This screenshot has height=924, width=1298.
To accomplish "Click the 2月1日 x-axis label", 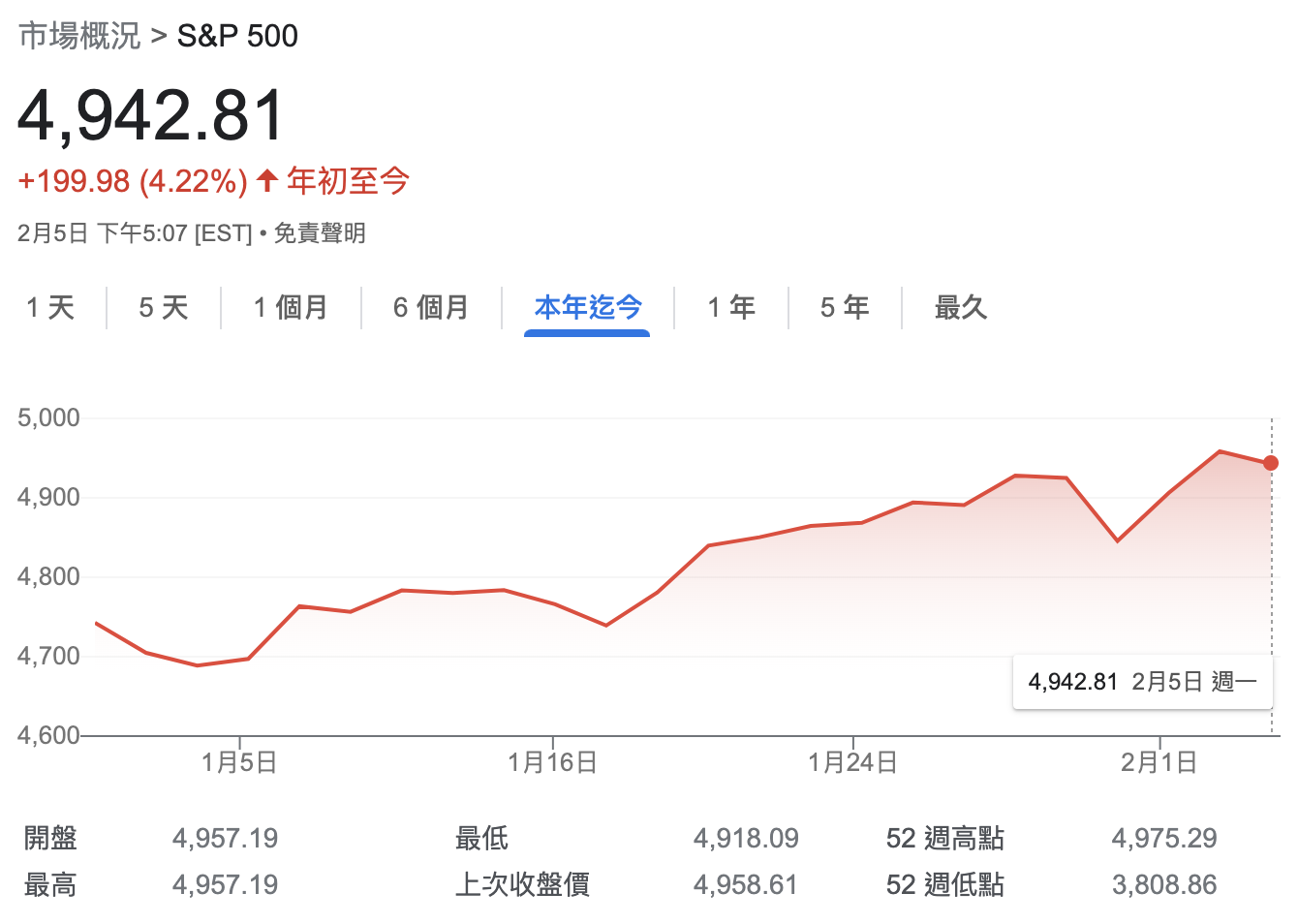I will 1159,762.
